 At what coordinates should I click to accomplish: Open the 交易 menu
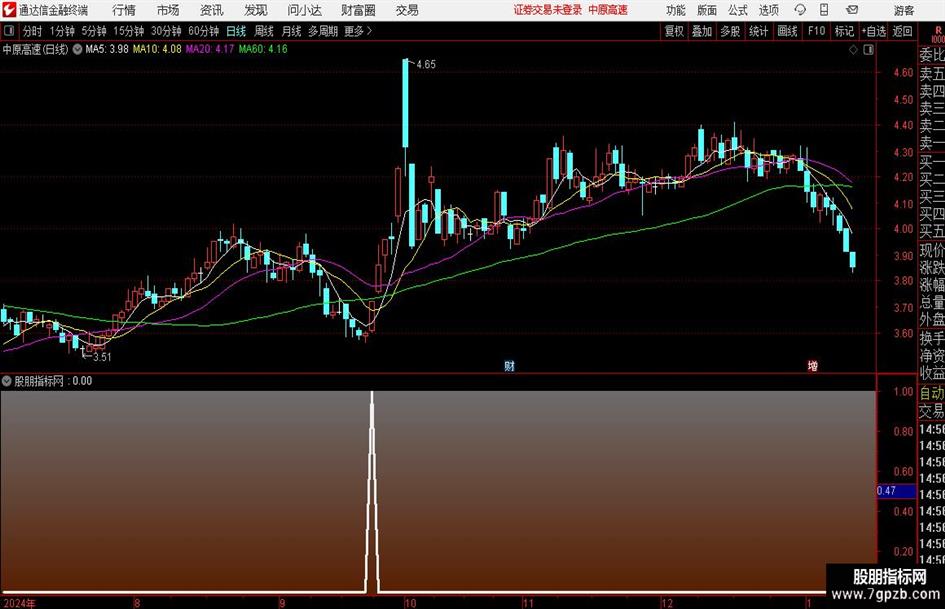coord(407,10)
